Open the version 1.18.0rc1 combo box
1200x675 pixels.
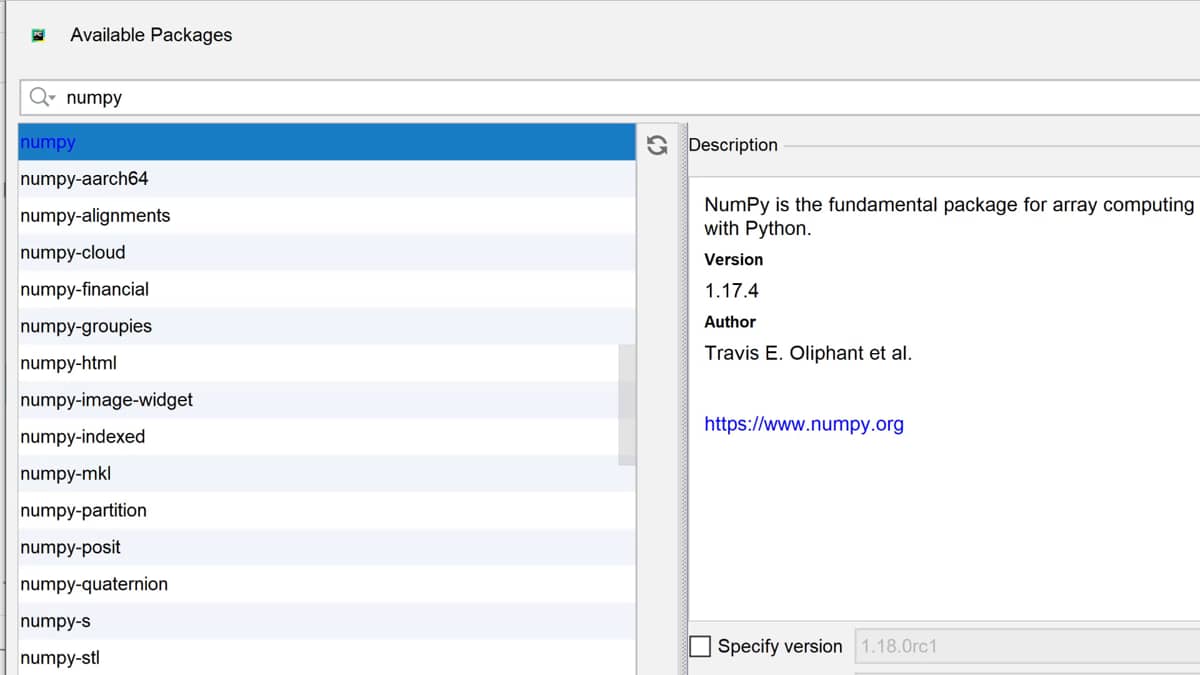click(1027, 646)
